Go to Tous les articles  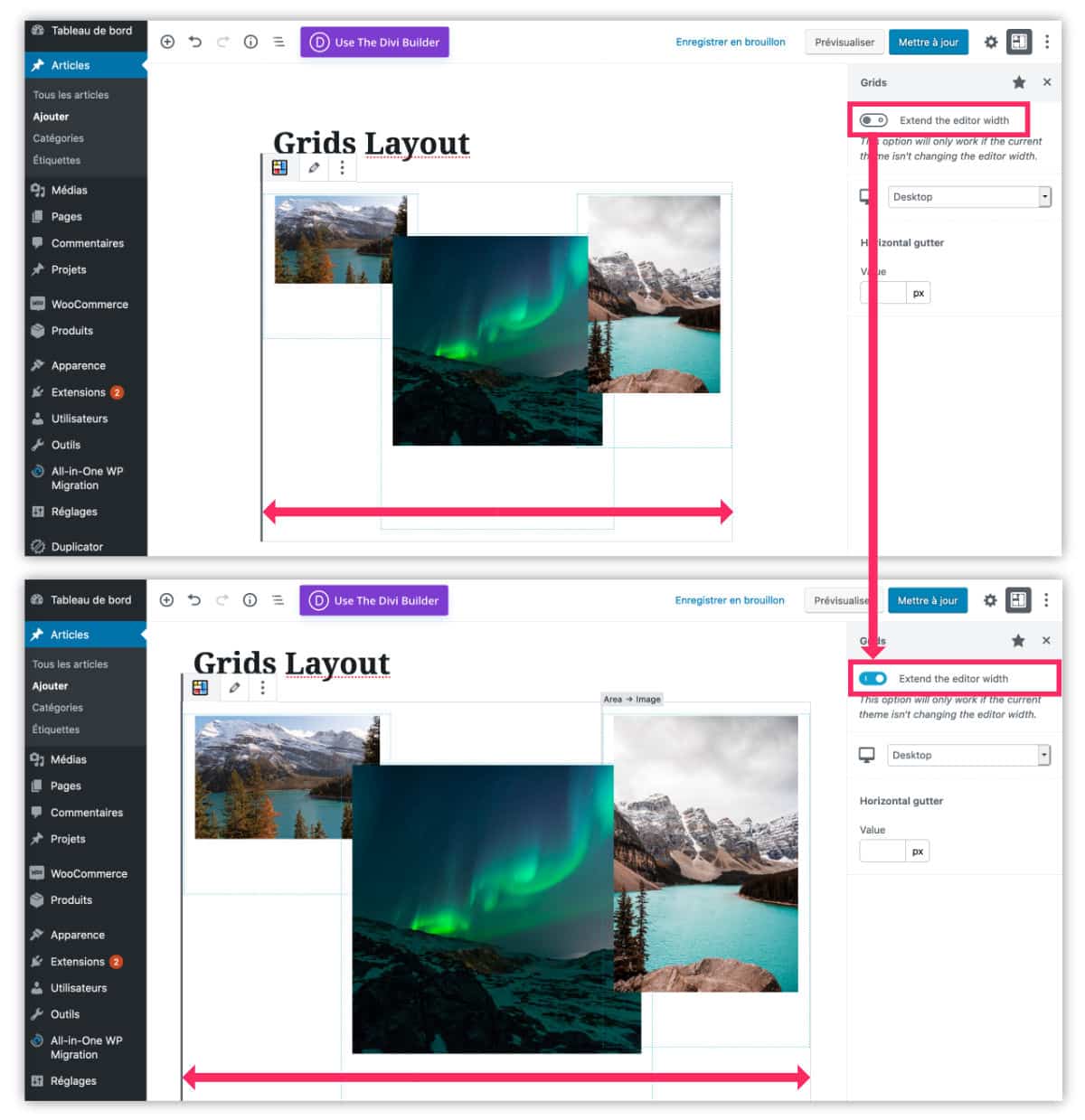71,94
